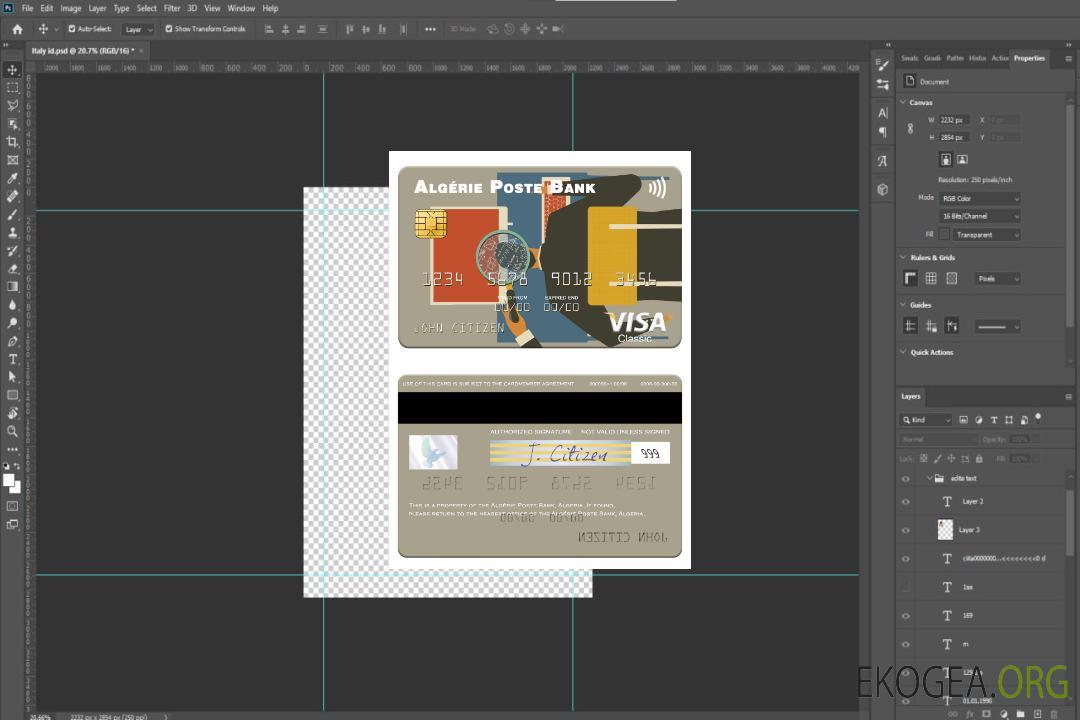Click the options bar three-dots button
Viewport: 1080px width, 720px height.
(430, 29)
